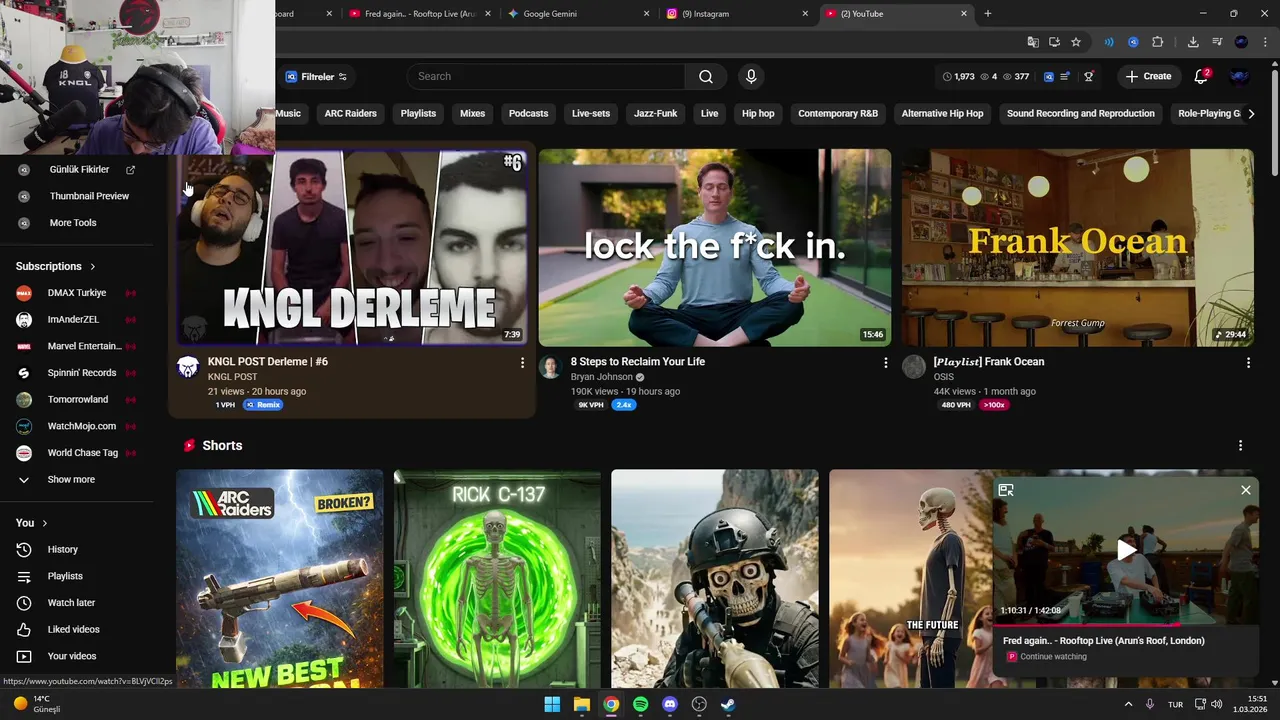Open the media control icon in Chrome toolbar
This screenshot has width=1280, height=720.
[x=1217, y=42]
